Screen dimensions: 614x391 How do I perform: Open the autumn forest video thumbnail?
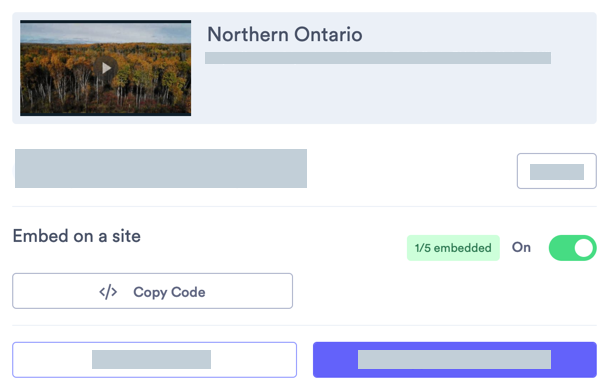click(x=106, y=68)
